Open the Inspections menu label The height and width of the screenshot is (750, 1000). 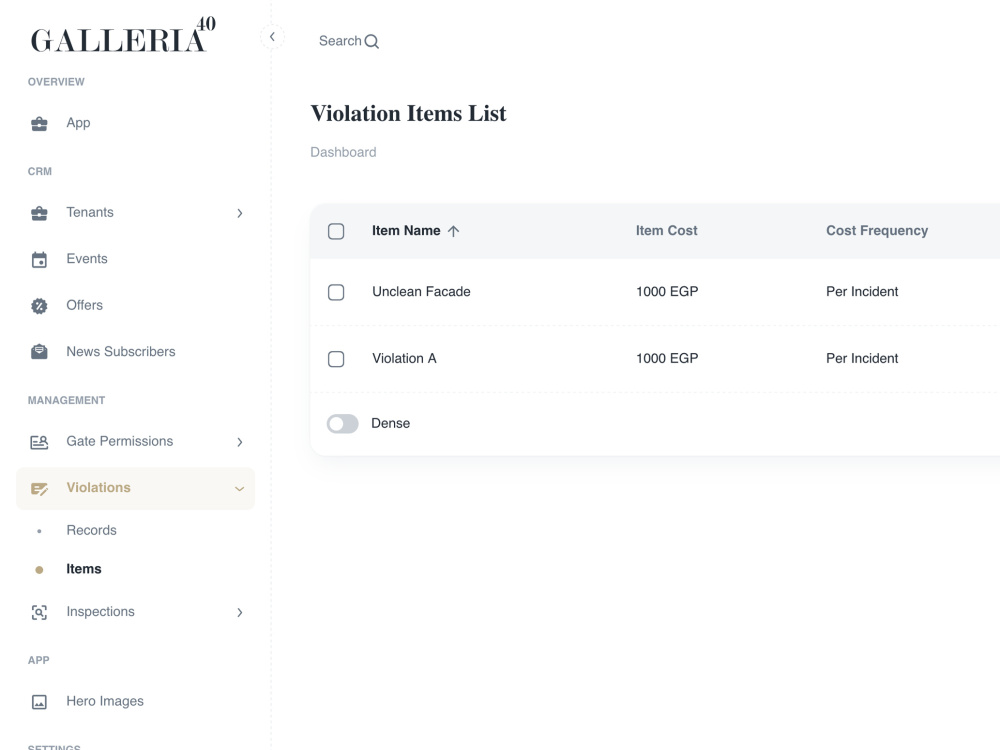[x=101, y=612]
